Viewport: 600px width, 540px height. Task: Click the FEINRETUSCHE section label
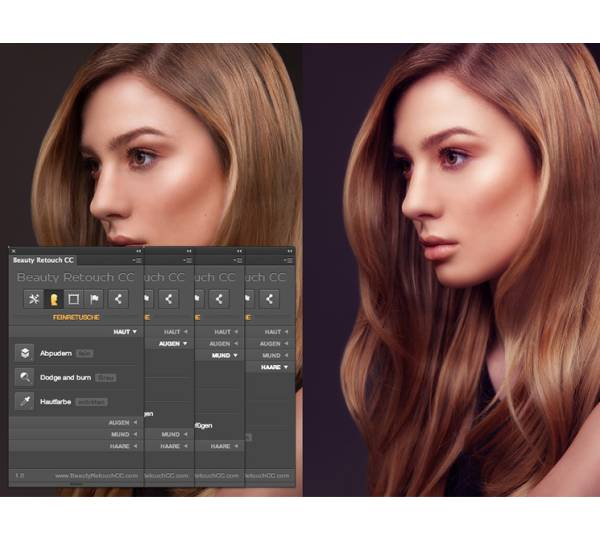pyautogui.click(x=76, y=317)
